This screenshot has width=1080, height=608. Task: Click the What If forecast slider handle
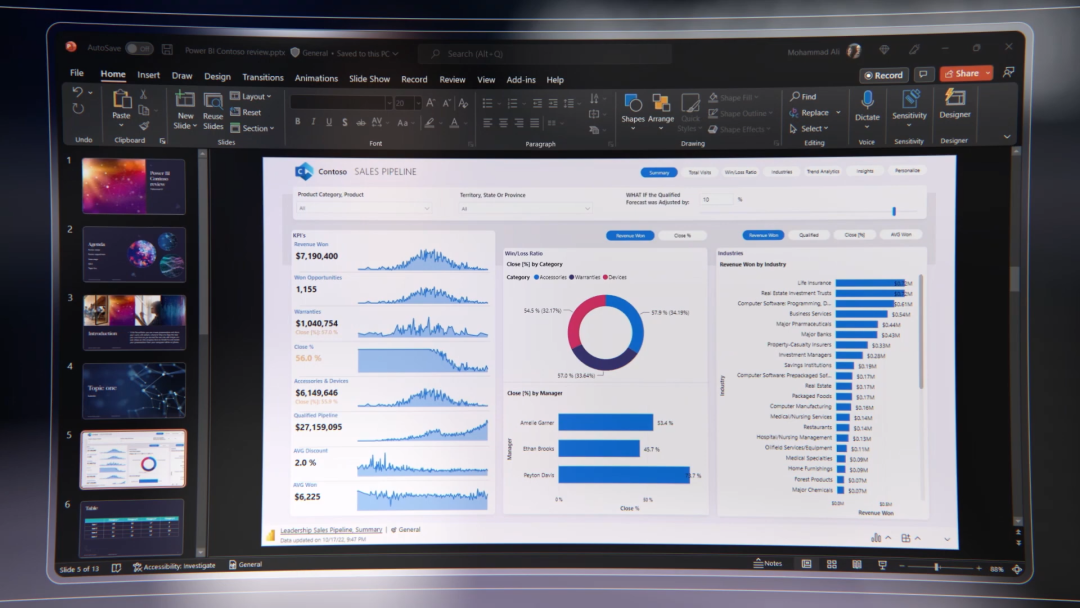[894, 211]
